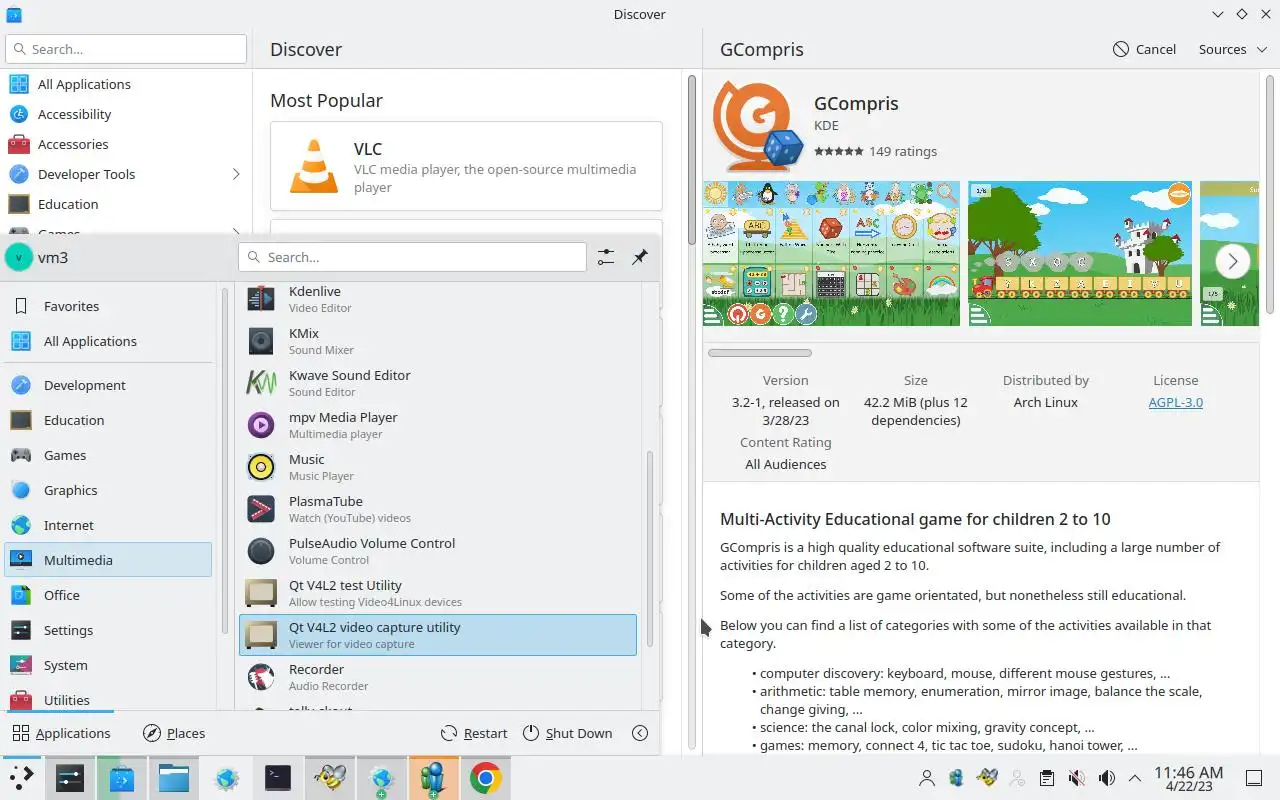Image resolution: width=1280 pixels, height=800 pixels.
Task: Open Dolphin file manager from taskbar
Action: 174,778
